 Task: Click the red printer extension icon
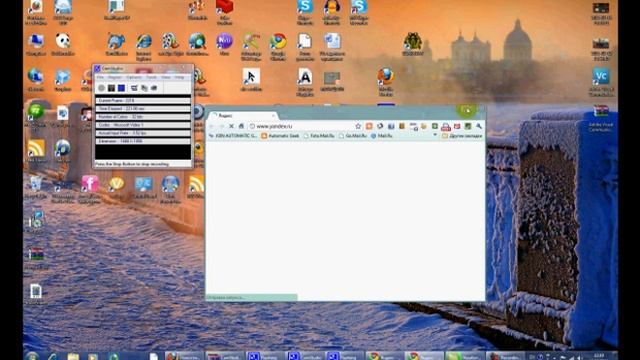click(446, 127)
